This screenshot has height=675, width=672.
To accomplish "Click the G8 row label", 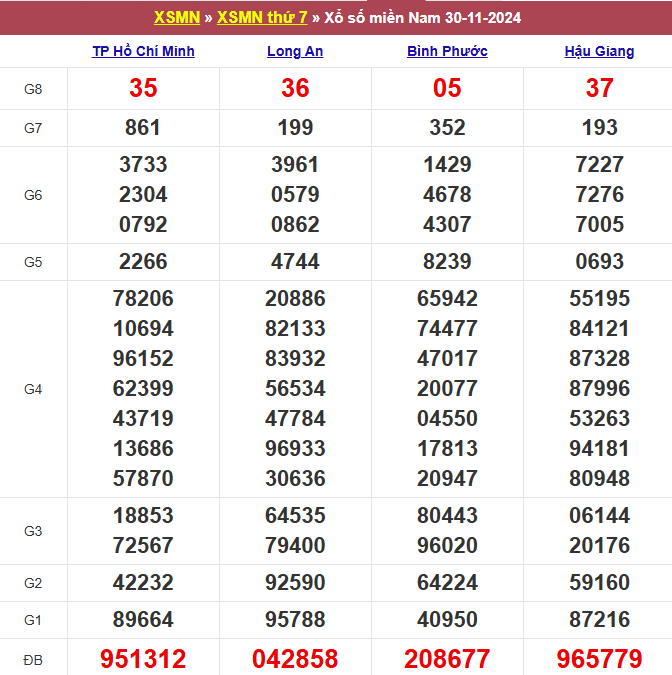I will tap(33, 89).
